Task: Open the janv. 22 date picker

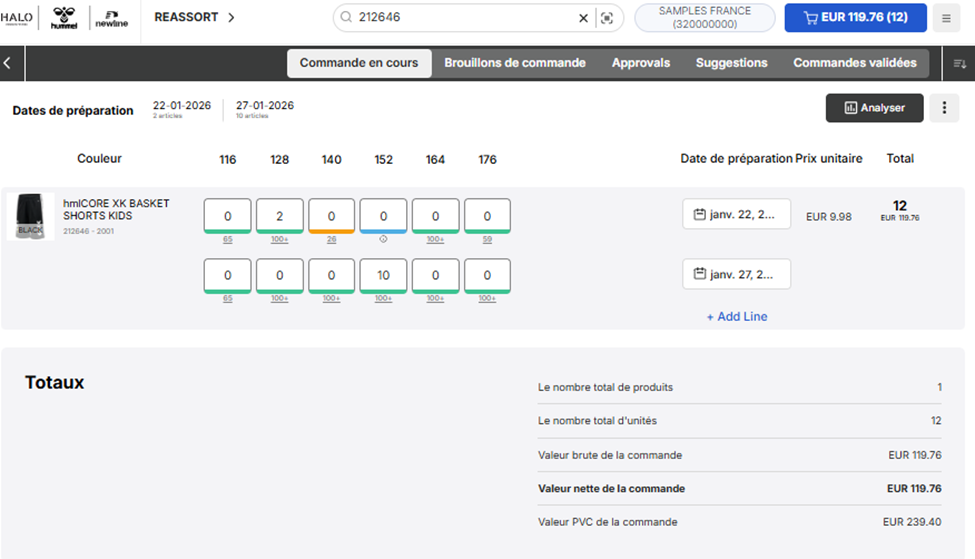Action: point(736,214)
